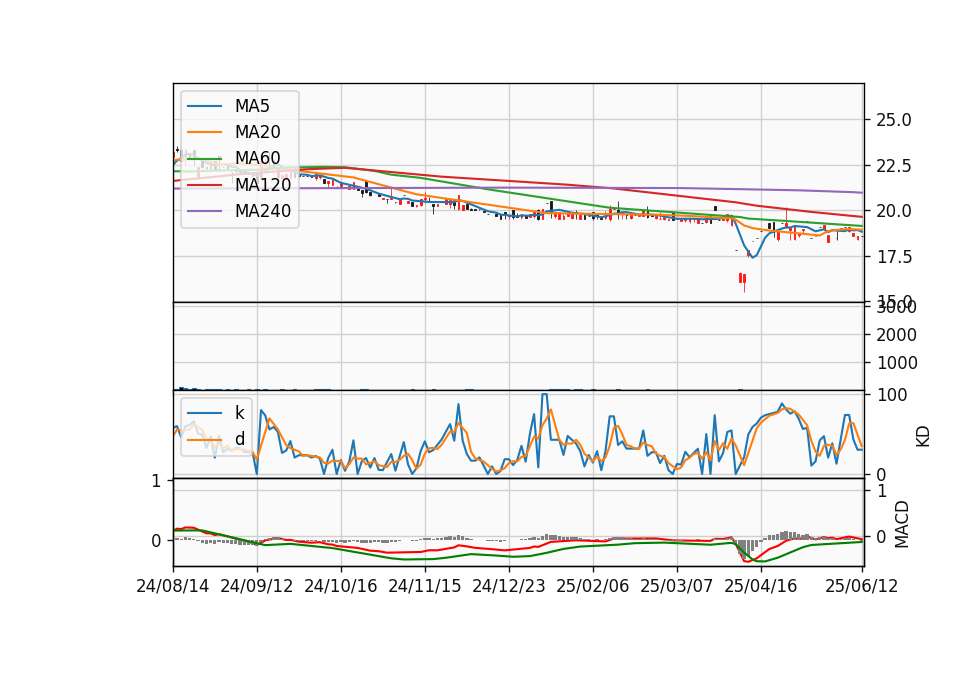Screen dimensions: 960x690
Task: Click the blue MA5 legend line swatch
Action: click(204, 107)
